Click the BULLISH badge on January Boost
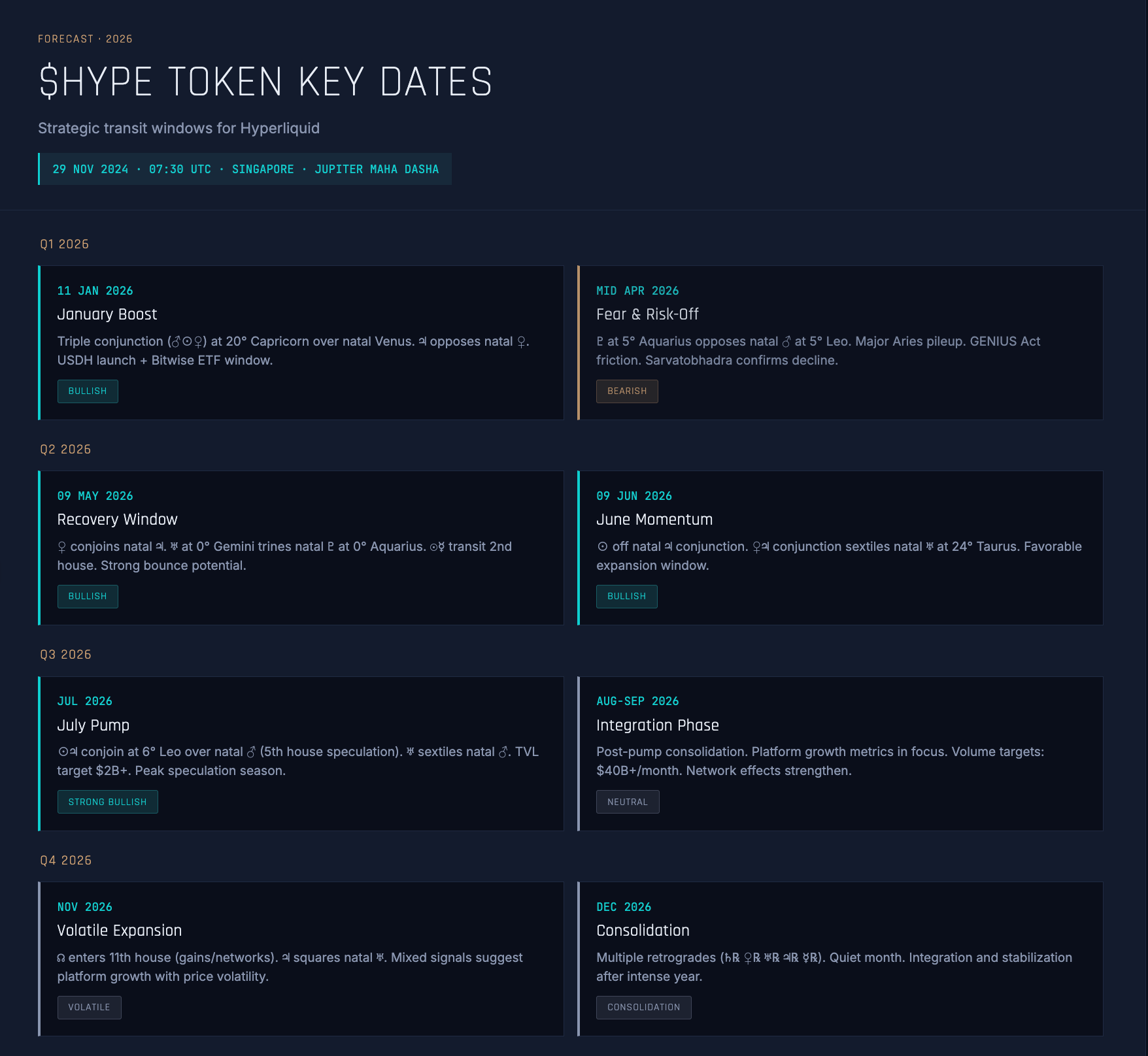The width and height of the screenshot is (1148, 1056). tap(88, 391)
